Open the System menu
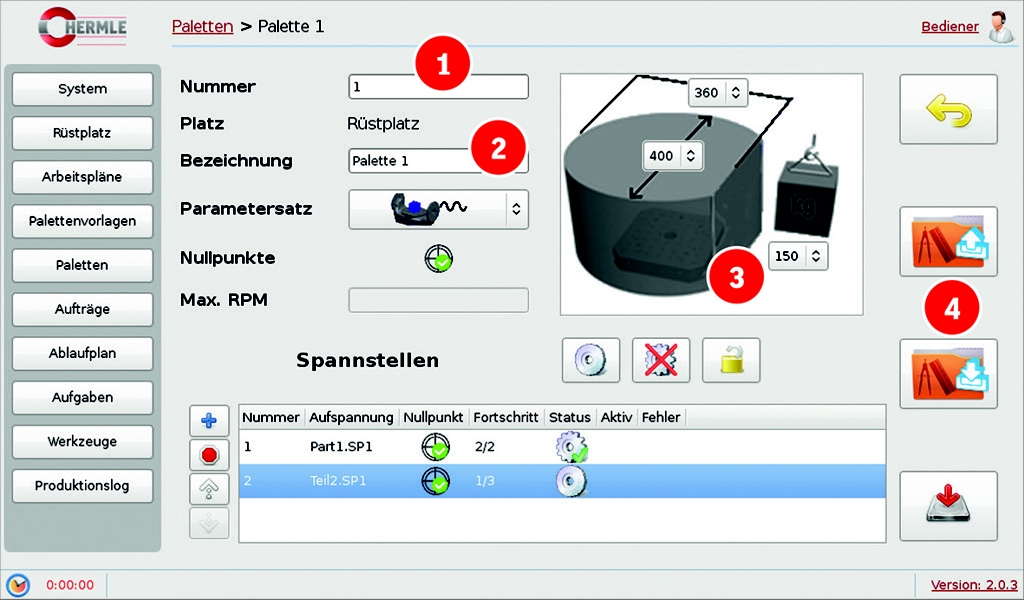The image size is (1024, 600). (x=82, y=89)
